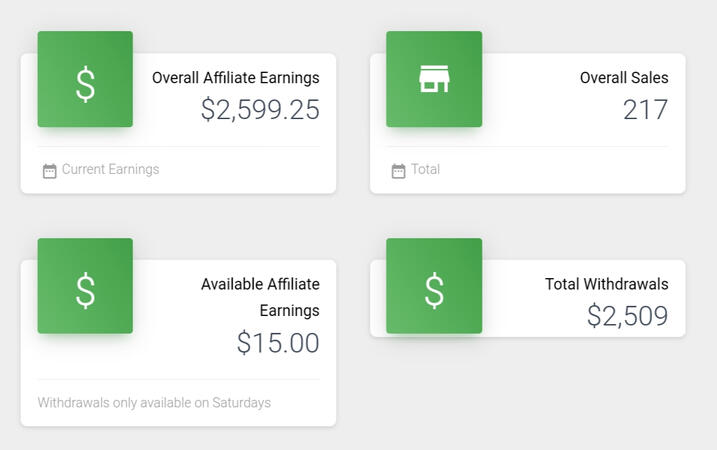Click the calendar icon beside Current Earnings

pyautogui.click(x=50, y=171)
